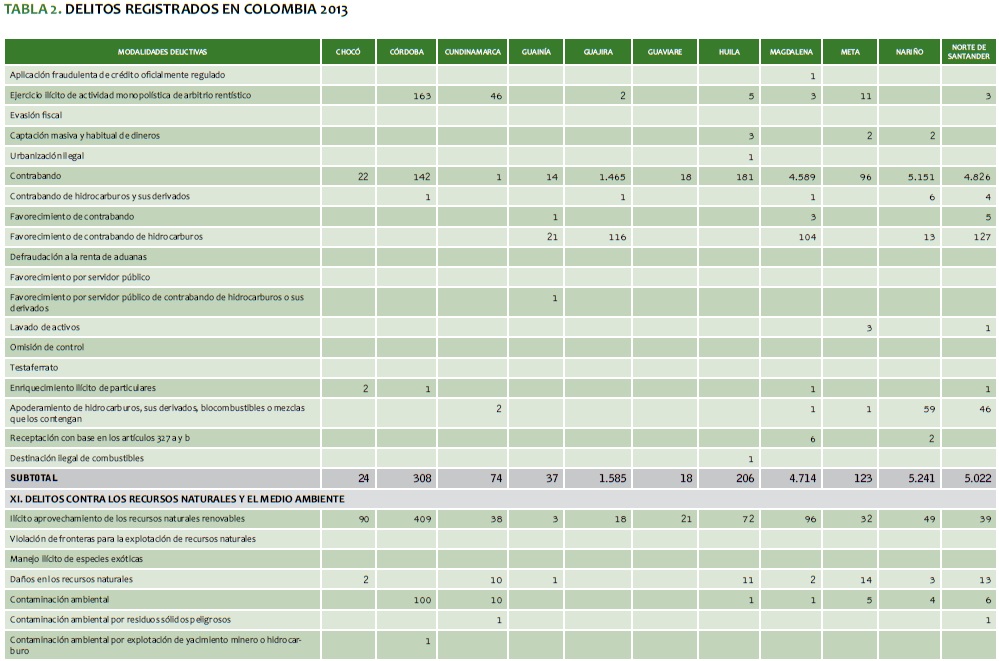Click the table title 'Delitos registrados en Colombia 2013'
This screenshot has height=661, width=999.
177,10
